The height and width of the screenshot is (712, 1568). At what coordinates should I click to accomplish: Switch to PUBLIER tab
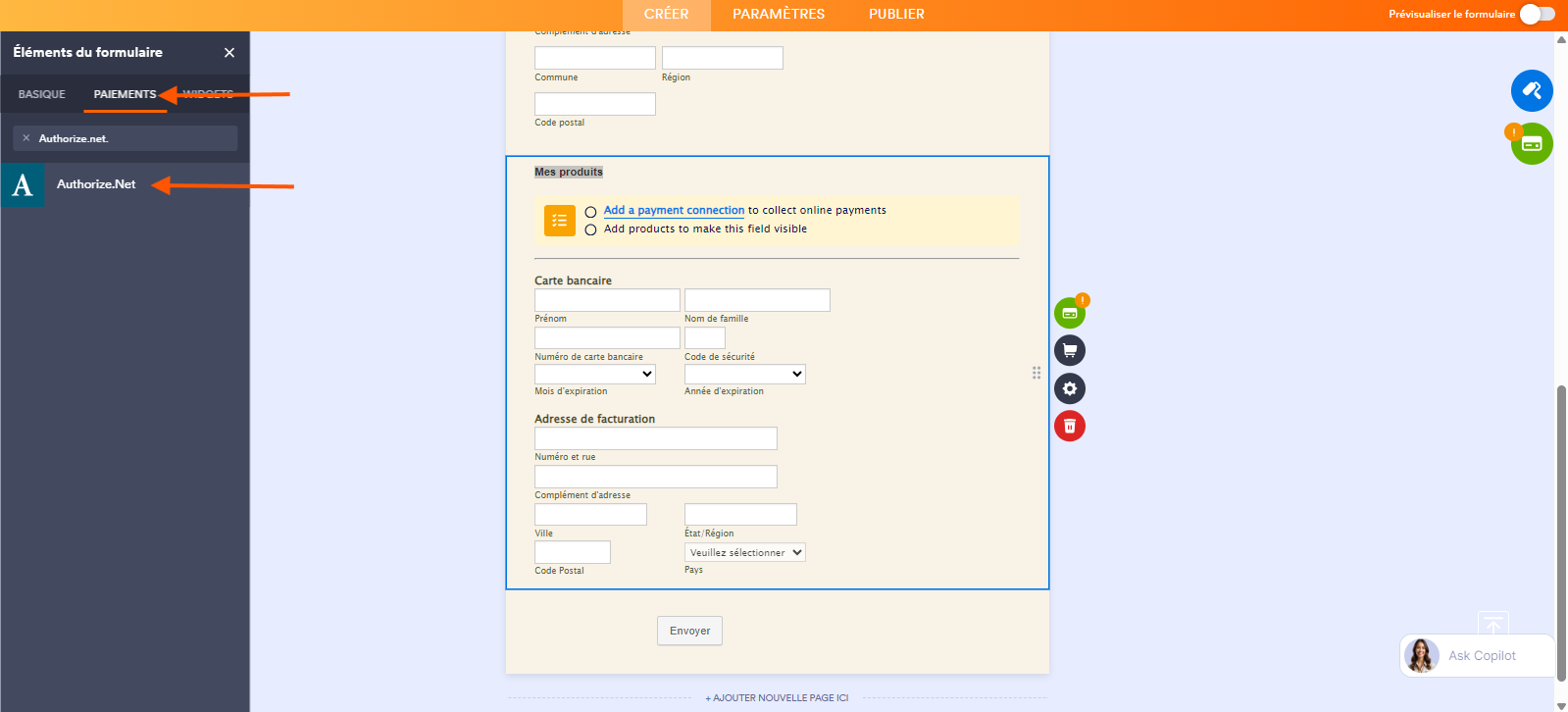[896, 15]
